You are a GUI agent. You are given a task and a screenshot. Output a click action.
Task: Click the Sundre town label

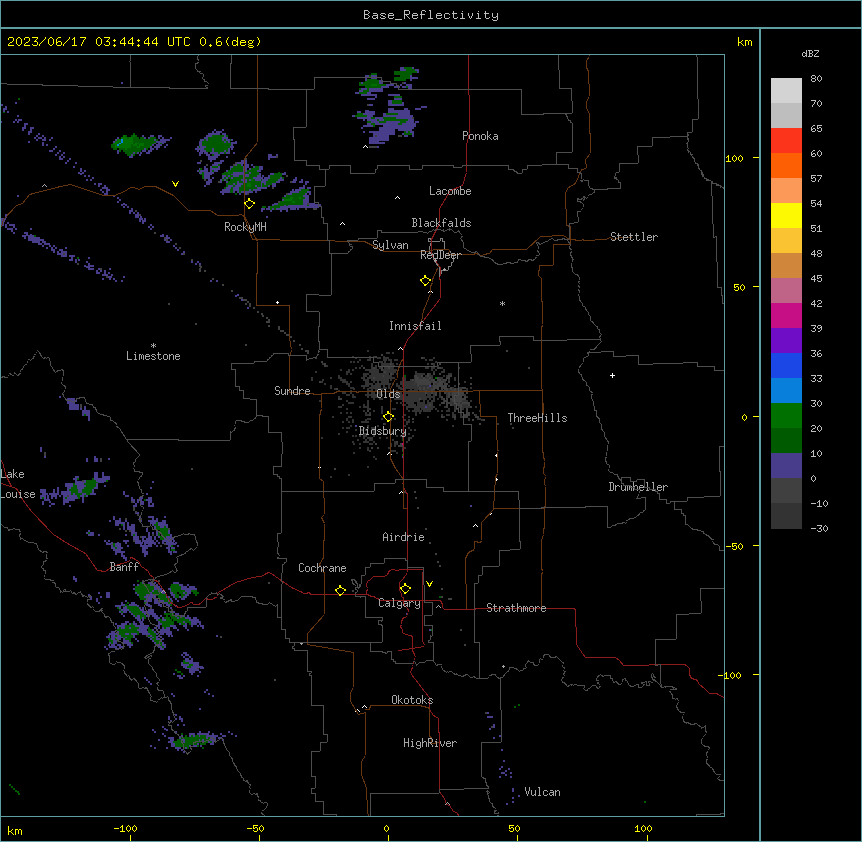click(x=292, y=391)
